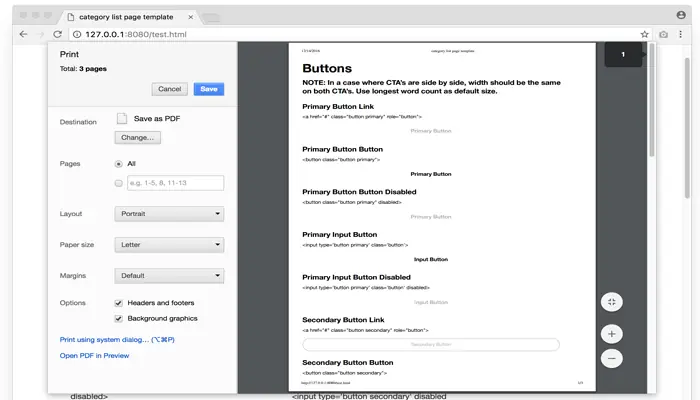Uncheck the Background graphics checkbox
The height and width of the screenshot is (400, 700).
point(118,319)
